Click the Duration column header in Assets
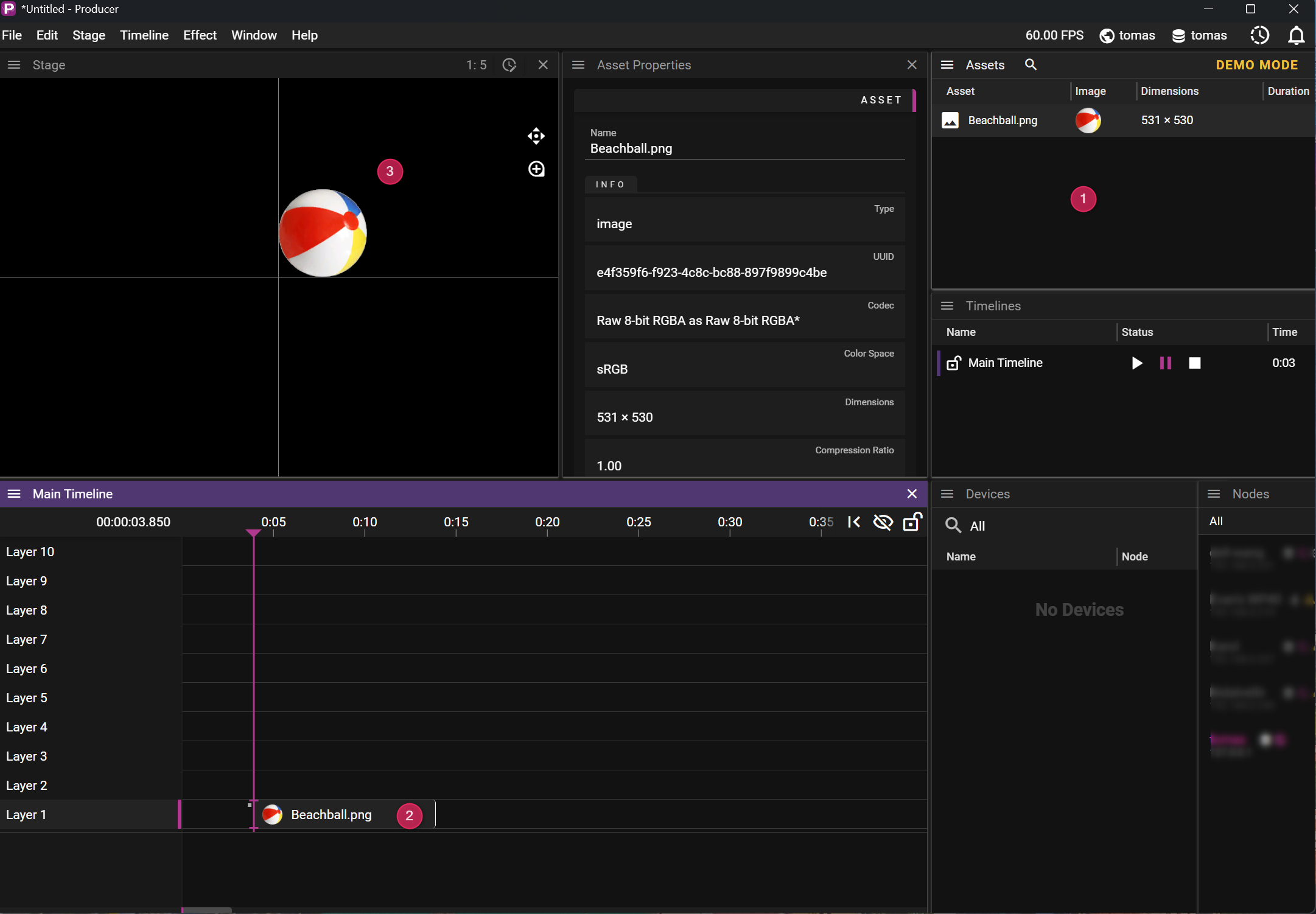 pyautogui.click(x=1288, y=91)
